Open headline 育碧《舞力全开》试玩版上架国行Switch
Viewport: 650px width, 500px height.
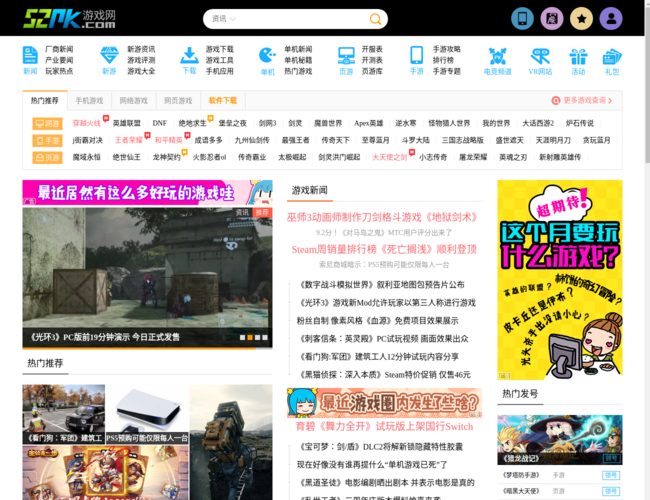pyautogui.click(x=384, y=427)
